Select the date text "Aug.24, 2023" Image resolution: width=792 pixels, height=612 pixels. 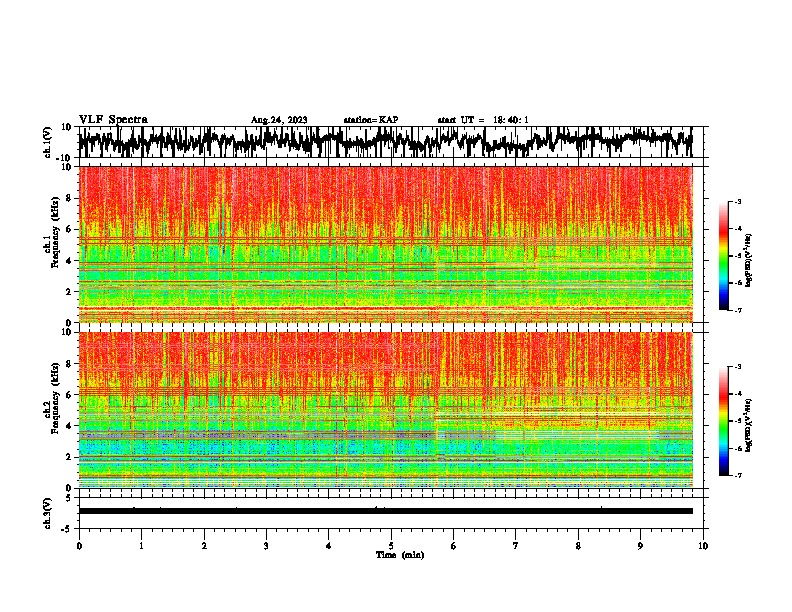(x=279, y=120)
